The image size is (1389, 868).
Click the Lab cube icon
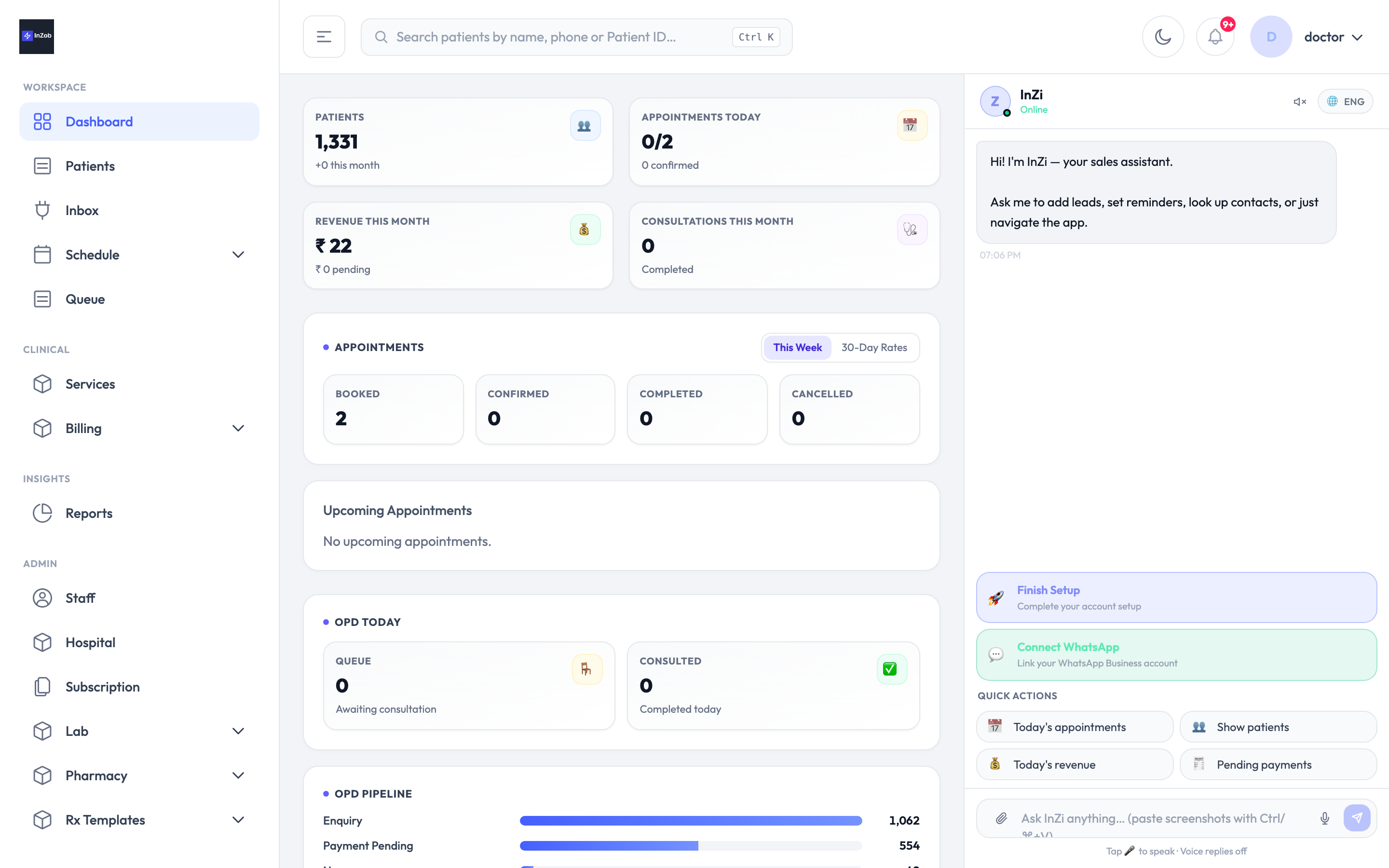tap(42, 731)
